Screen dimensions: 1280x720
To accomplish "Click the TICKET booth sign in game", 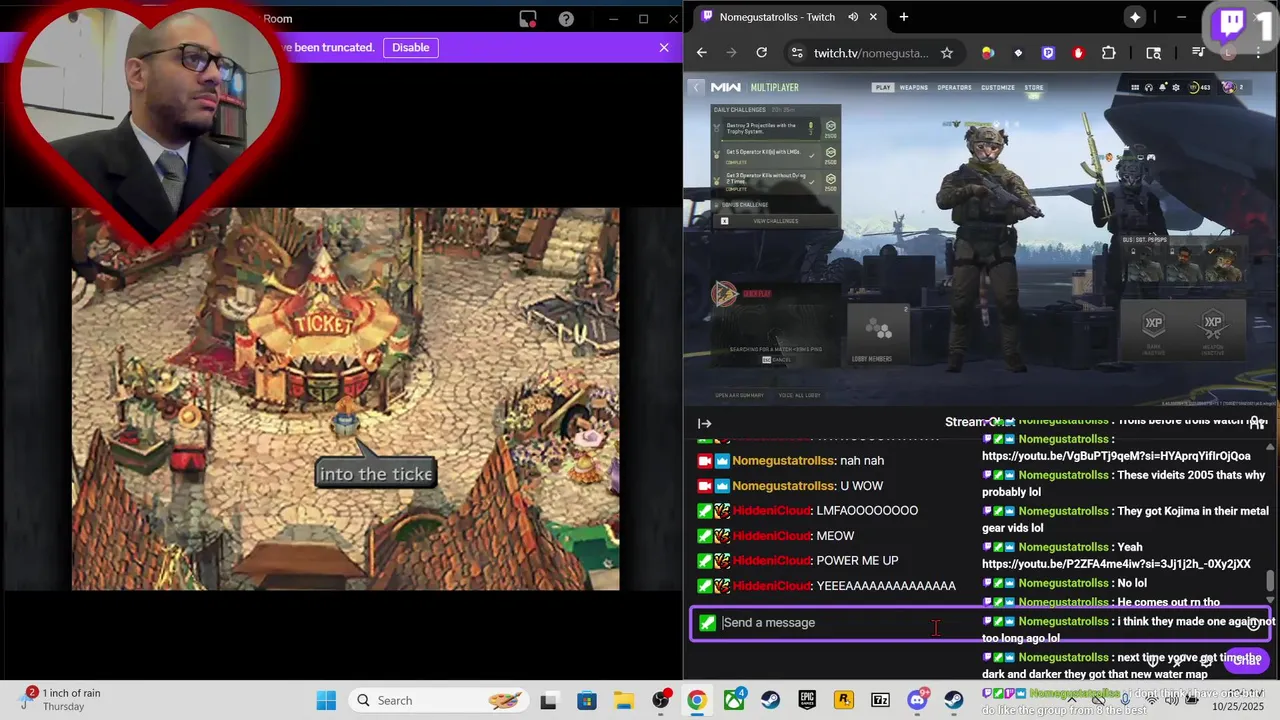I will tap(323, 324).
